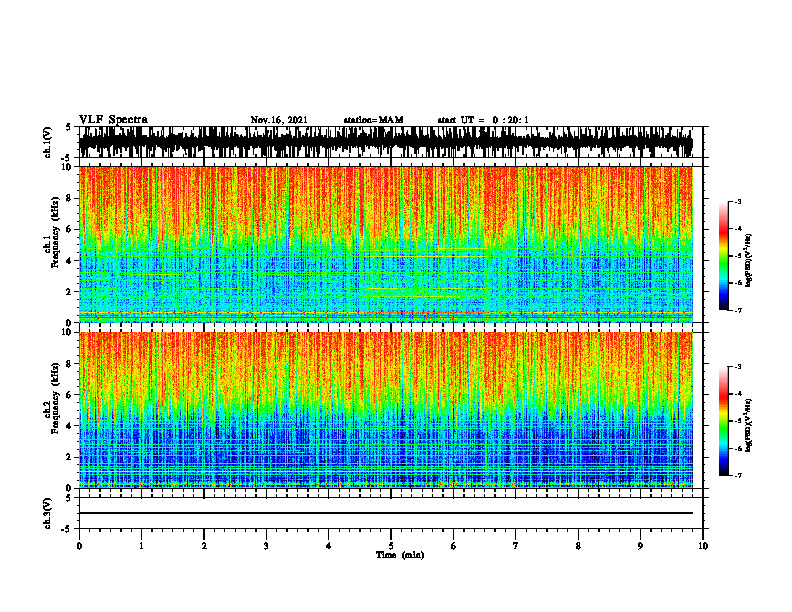Click the ch.2 colorbar log(PSD) label
This screenshot has height=612, width=792.
coord(749,425)
